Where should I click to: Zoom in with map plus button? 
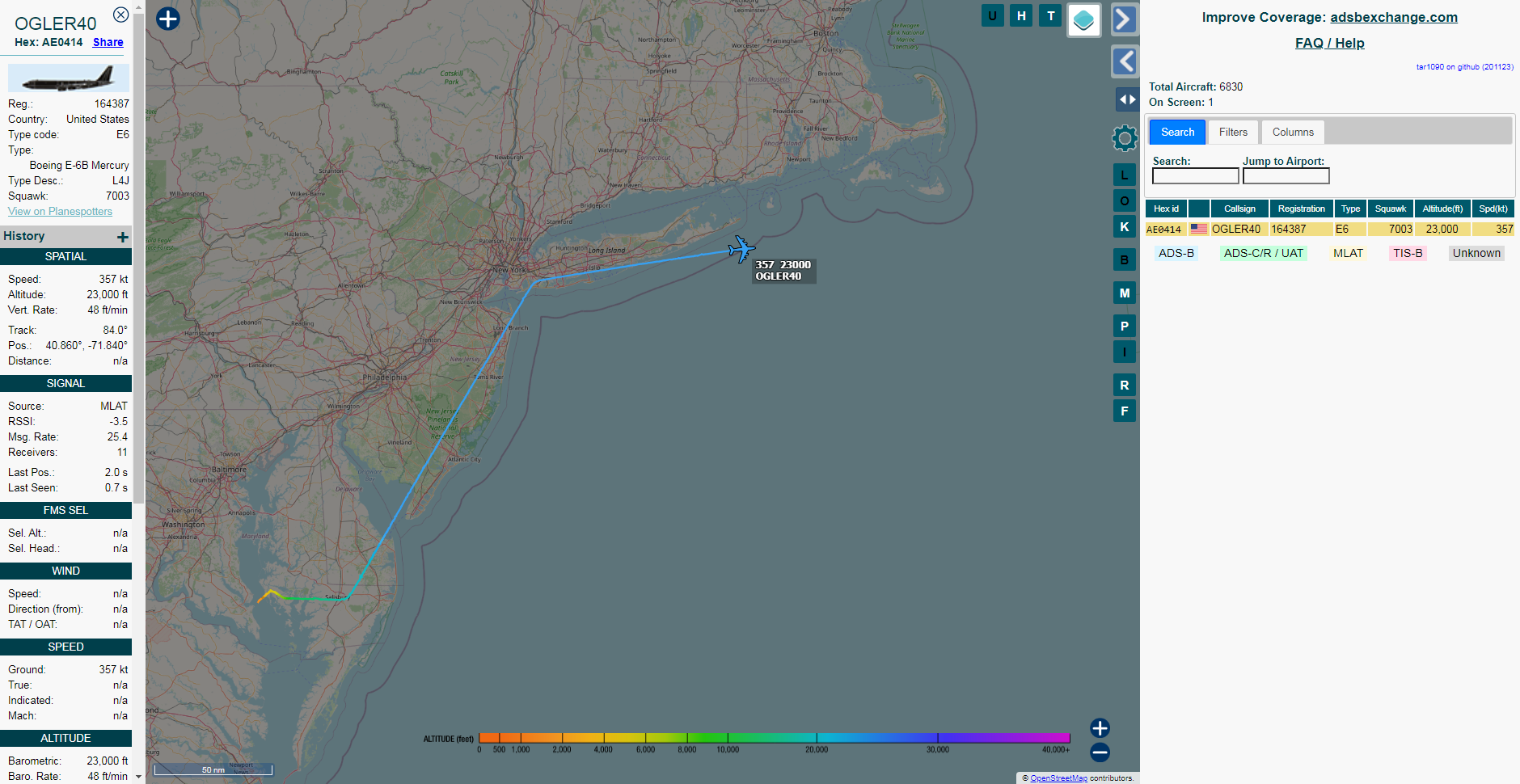[1100, 728]
